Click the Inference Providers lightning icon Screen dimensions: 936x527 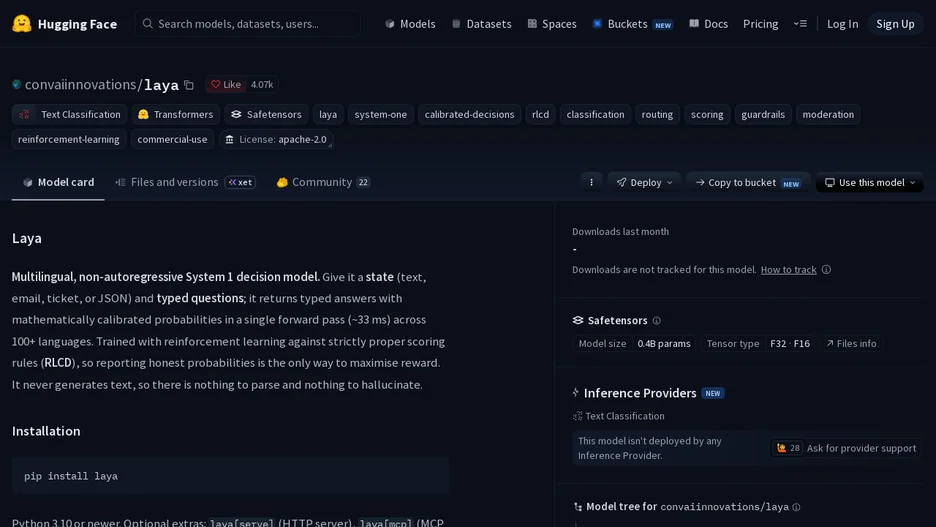tap(575, 393)
